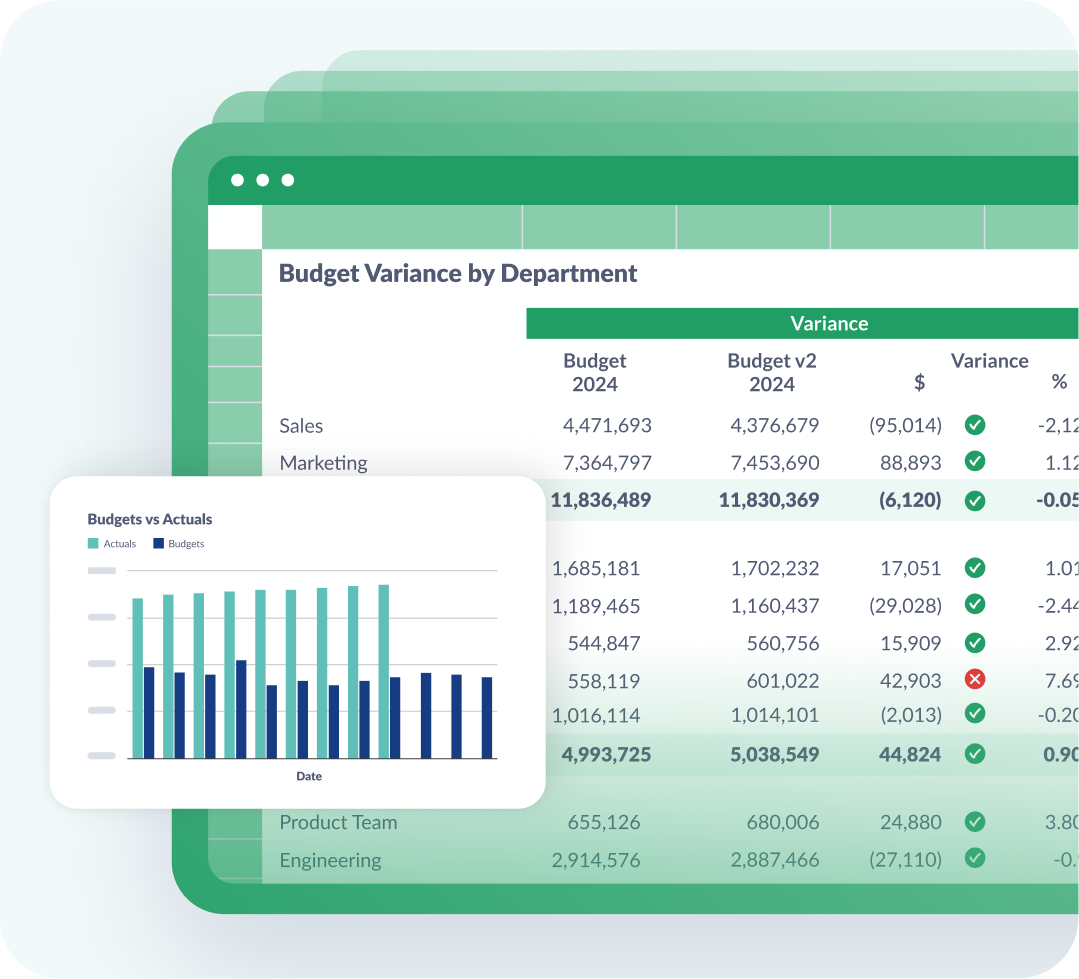
Task: Click cell 4,471,693
Action: click(x=607, y=426)
